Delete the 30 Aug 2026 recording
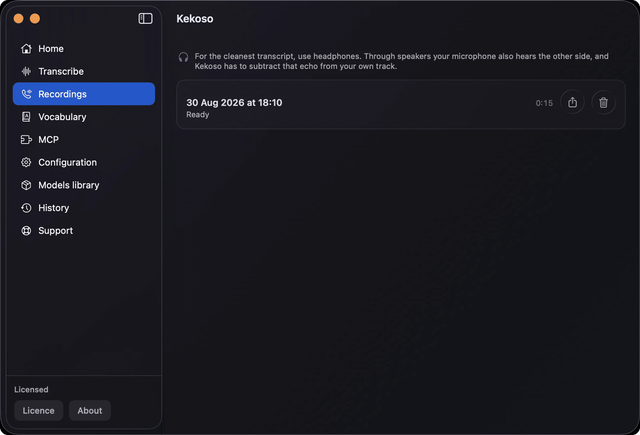This screenshot has width=640, height=435. (x=603, y=102)
